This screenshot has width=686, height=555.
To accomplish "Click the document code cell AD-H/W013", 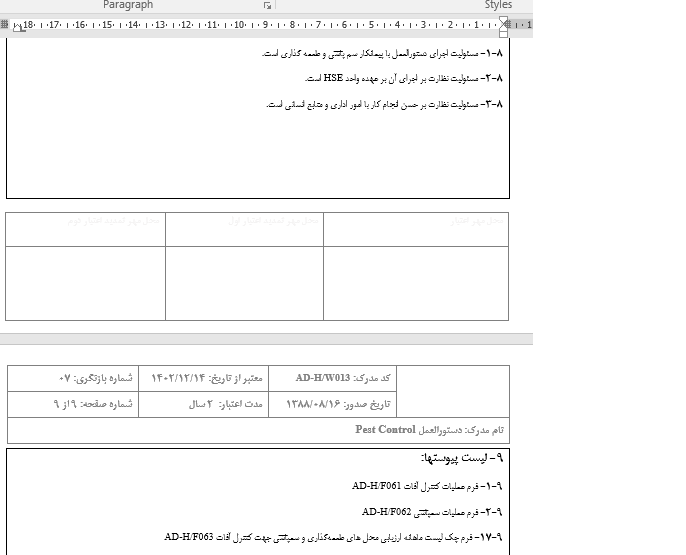I will pos(332,379).
